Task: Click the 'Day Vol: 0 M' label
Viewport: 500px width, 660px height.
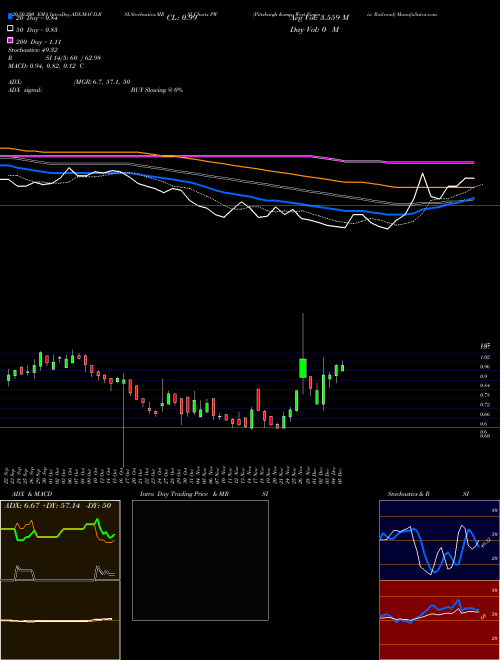Action: pos(314,29)
